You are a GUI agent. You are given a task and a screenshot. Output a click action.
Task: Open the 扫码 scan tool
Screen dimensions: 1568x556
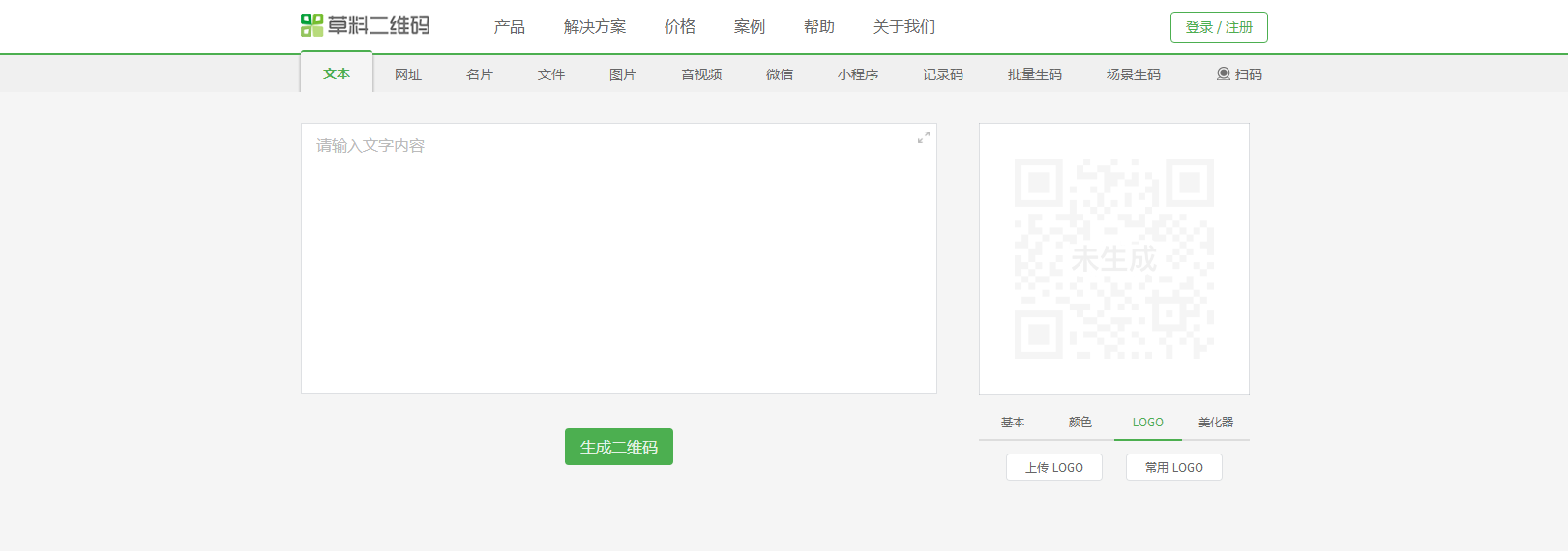point(1239,73)
